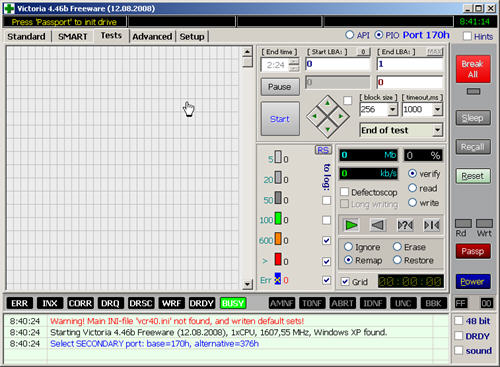Select the butterfly seek mode button

coord(431,225)
